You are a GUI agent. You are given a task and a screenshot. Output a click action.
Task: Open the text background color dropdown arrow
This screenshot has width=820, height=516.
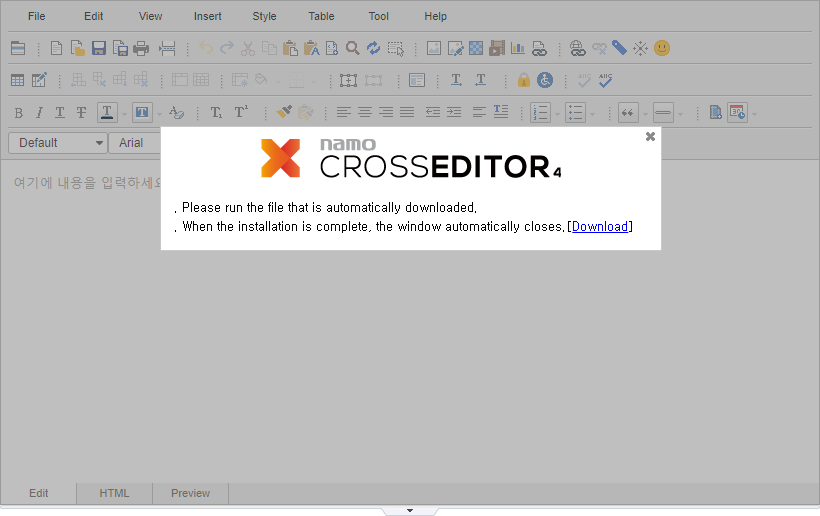[x=159, y=113]
